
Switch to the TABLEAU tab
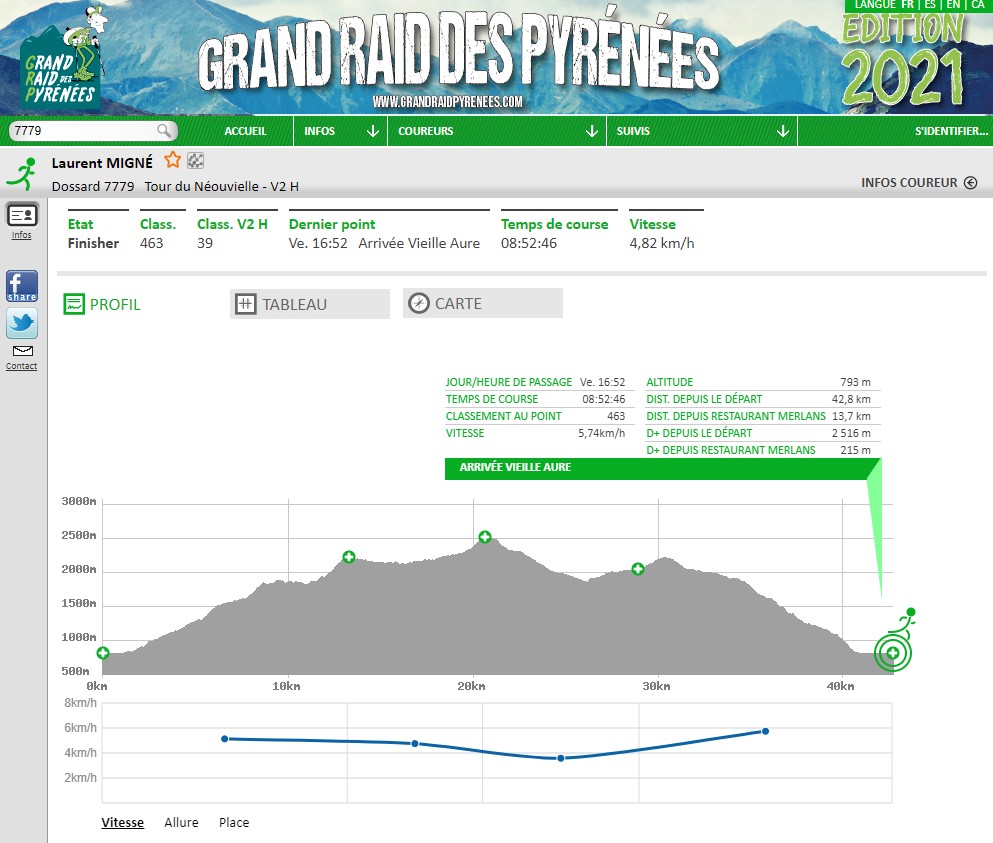(310, 304)
